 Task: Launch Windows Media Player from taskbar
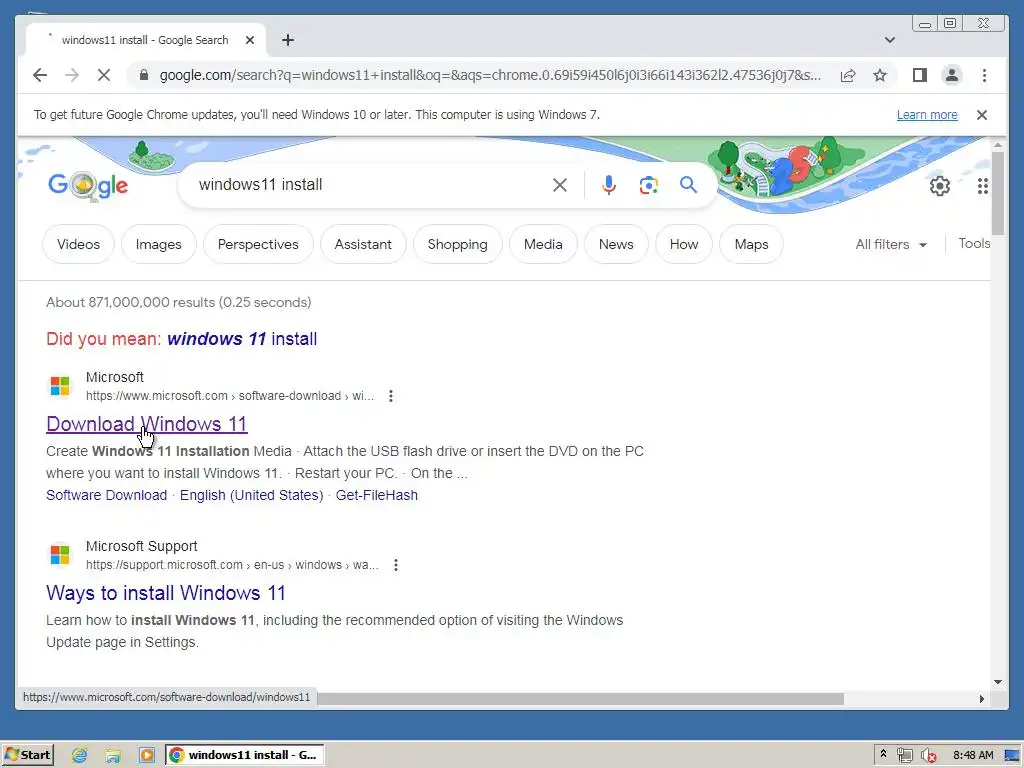[x=147, y=755]
